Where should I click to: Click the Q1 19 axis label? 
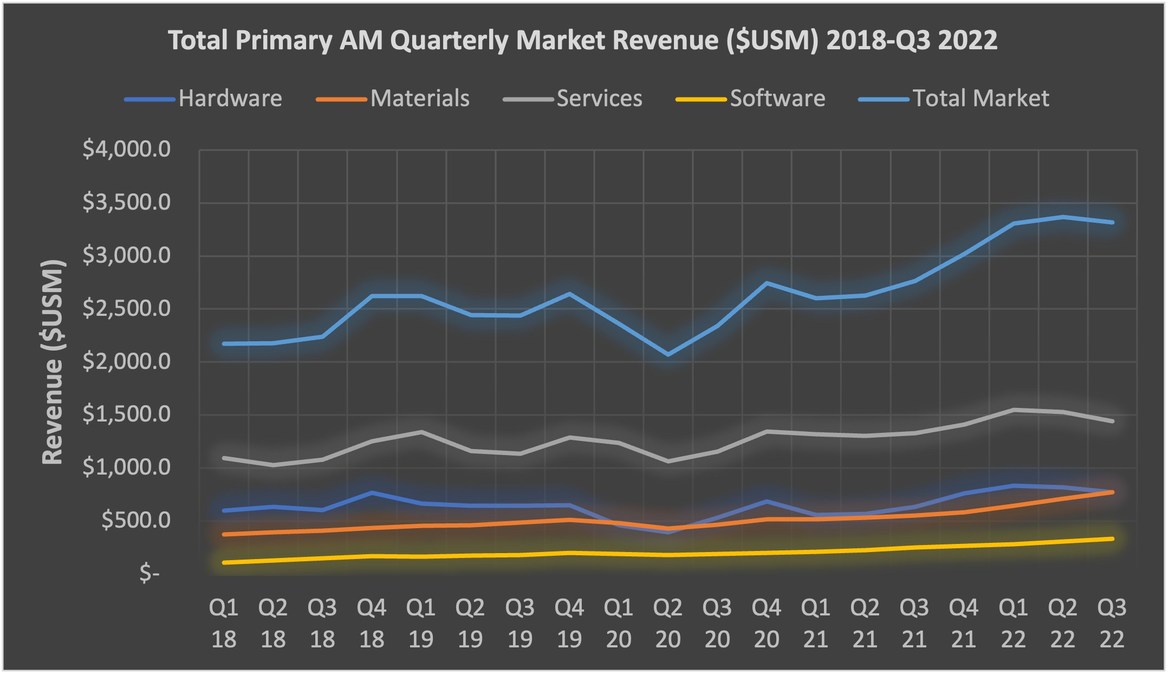421,624
